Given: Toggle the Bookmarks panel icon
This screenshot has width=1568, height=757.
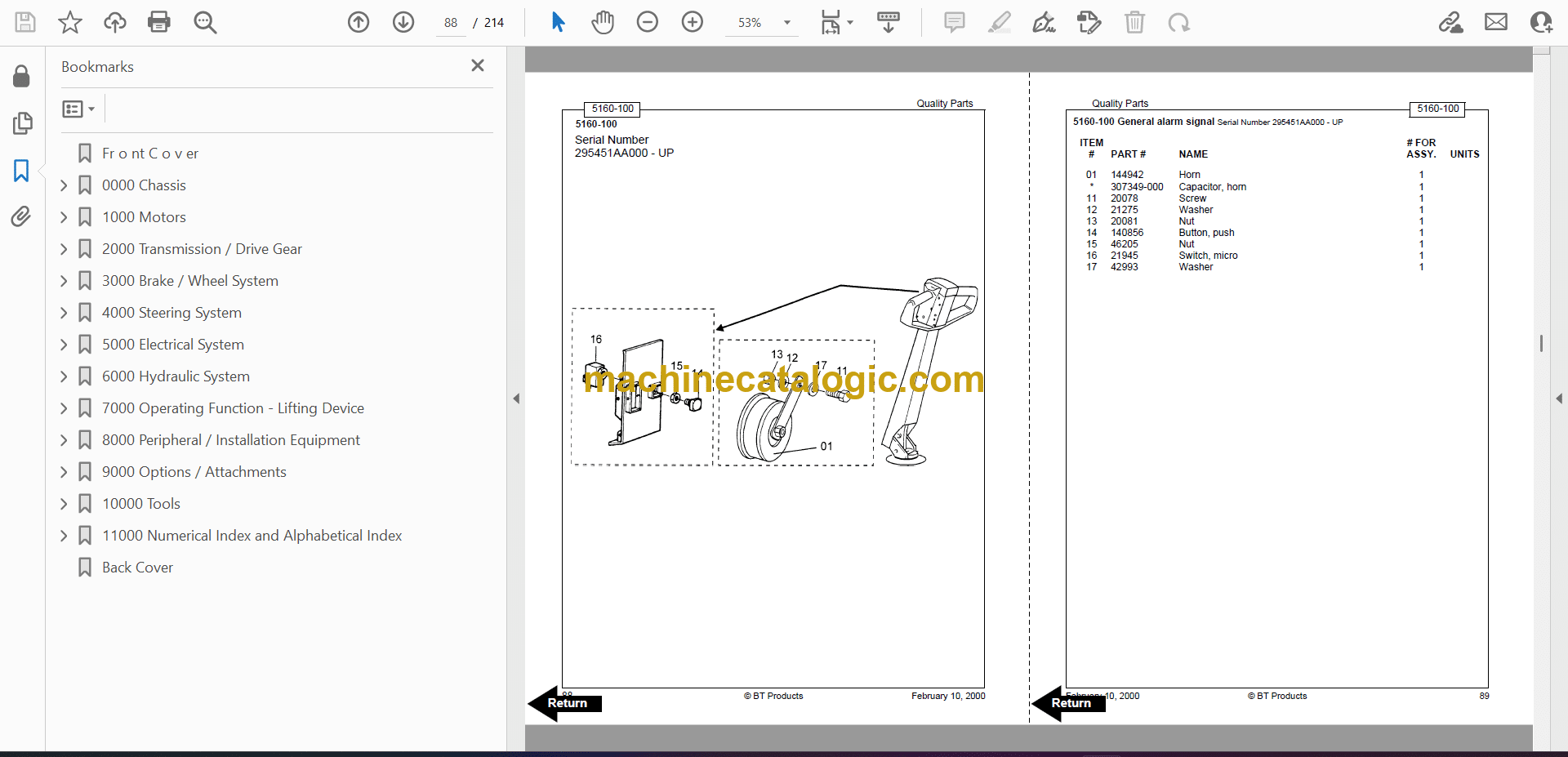Looking at the screenshot, I should tap(21, 170).
